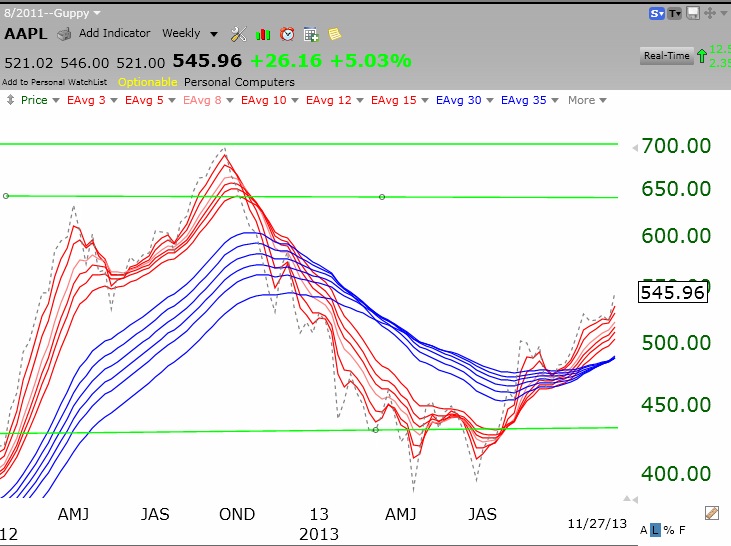The image size is (731, 546).
Task: Click the print chart icon beside AAPL
Action: coord(64,35)
